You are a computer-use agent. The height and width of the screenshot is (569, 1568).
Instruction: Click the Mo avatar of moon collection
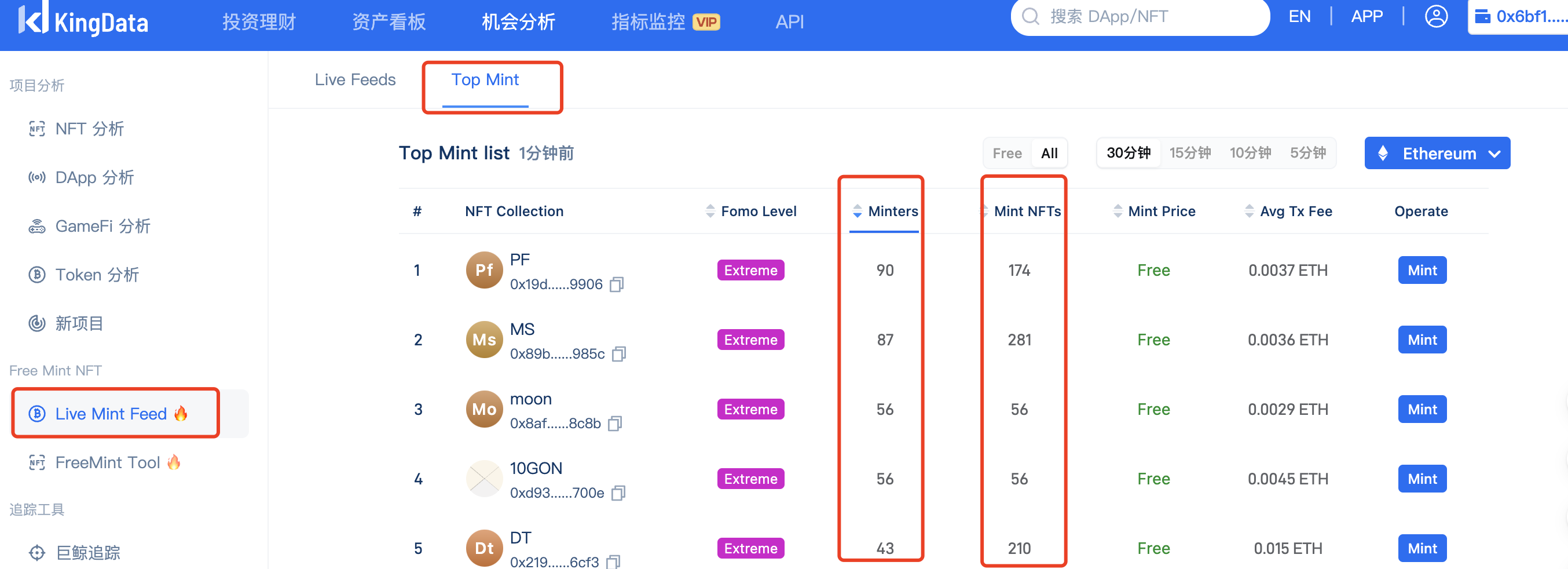coord(484,408)
